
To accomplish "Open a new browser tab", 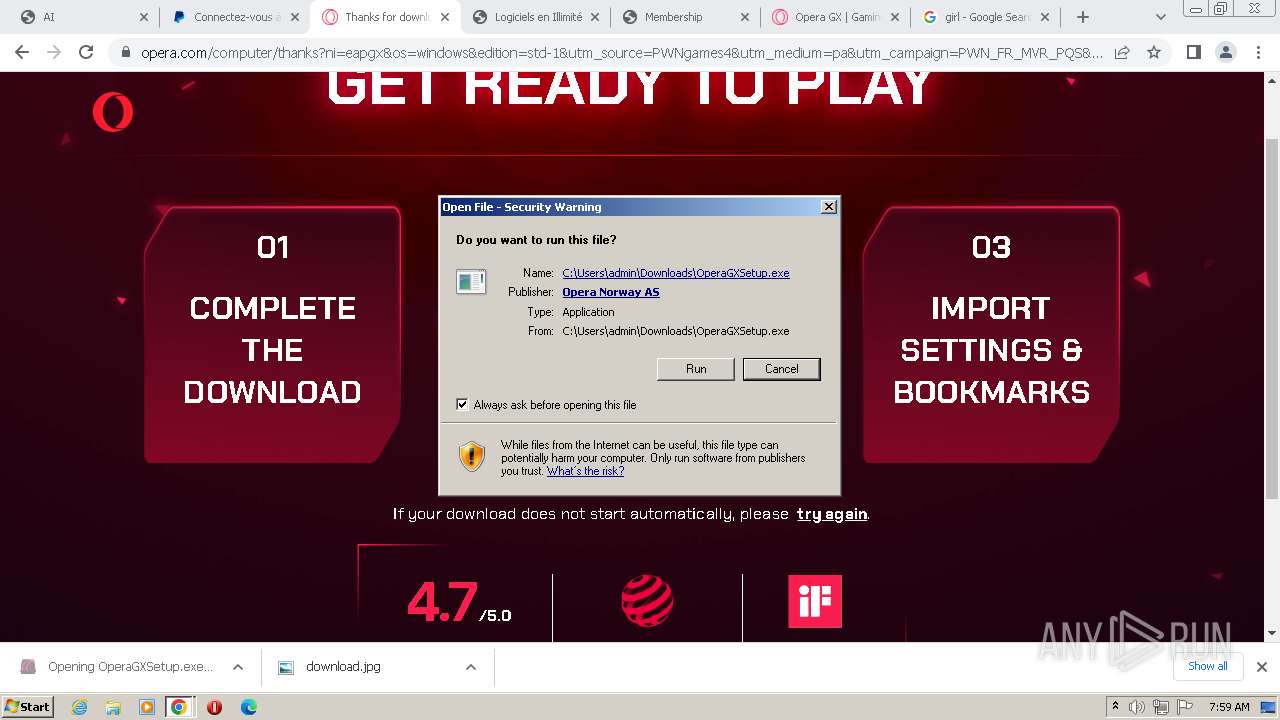I will coord(1083,17).
